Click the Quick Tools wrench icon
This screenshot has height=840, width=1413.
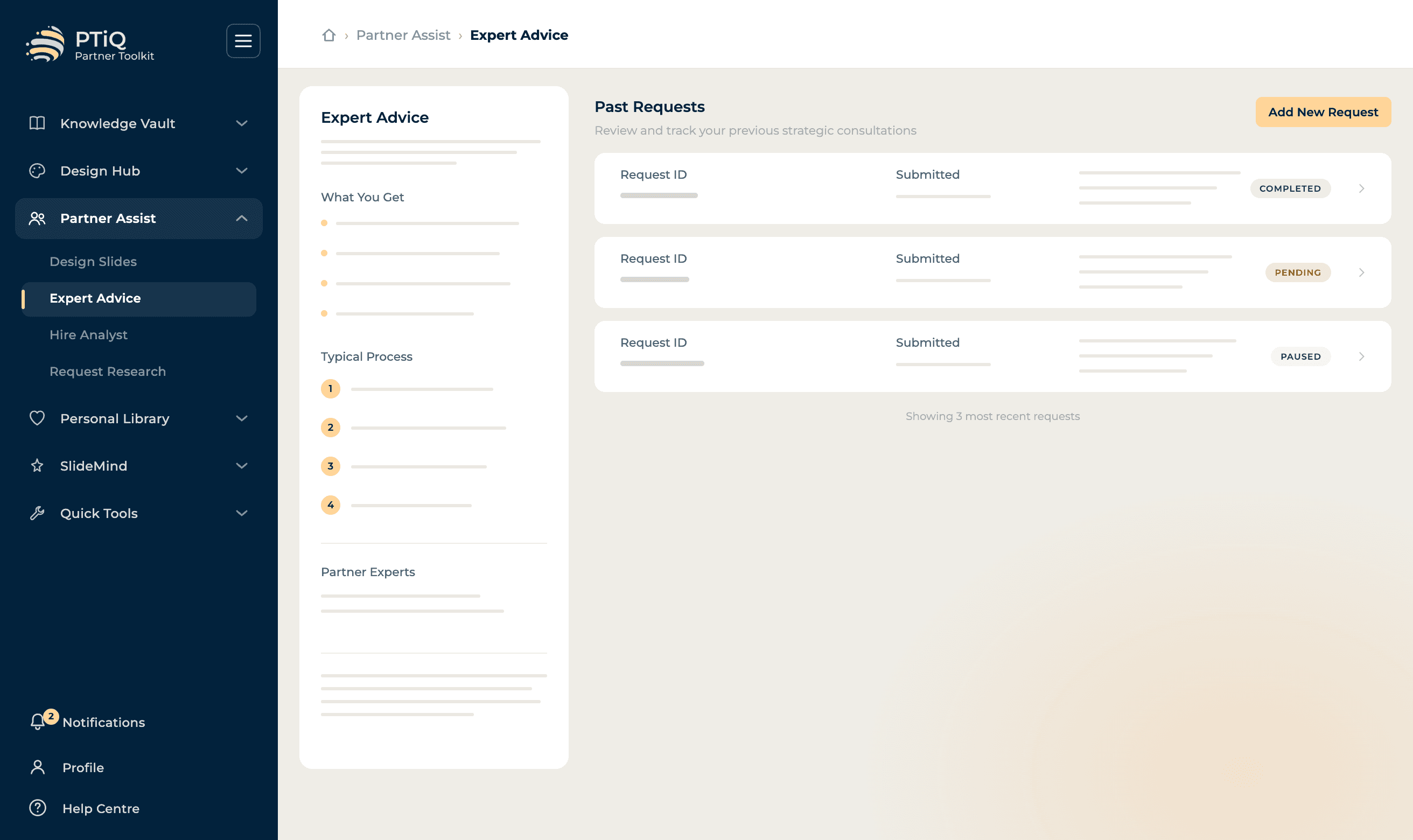[37, 513]
